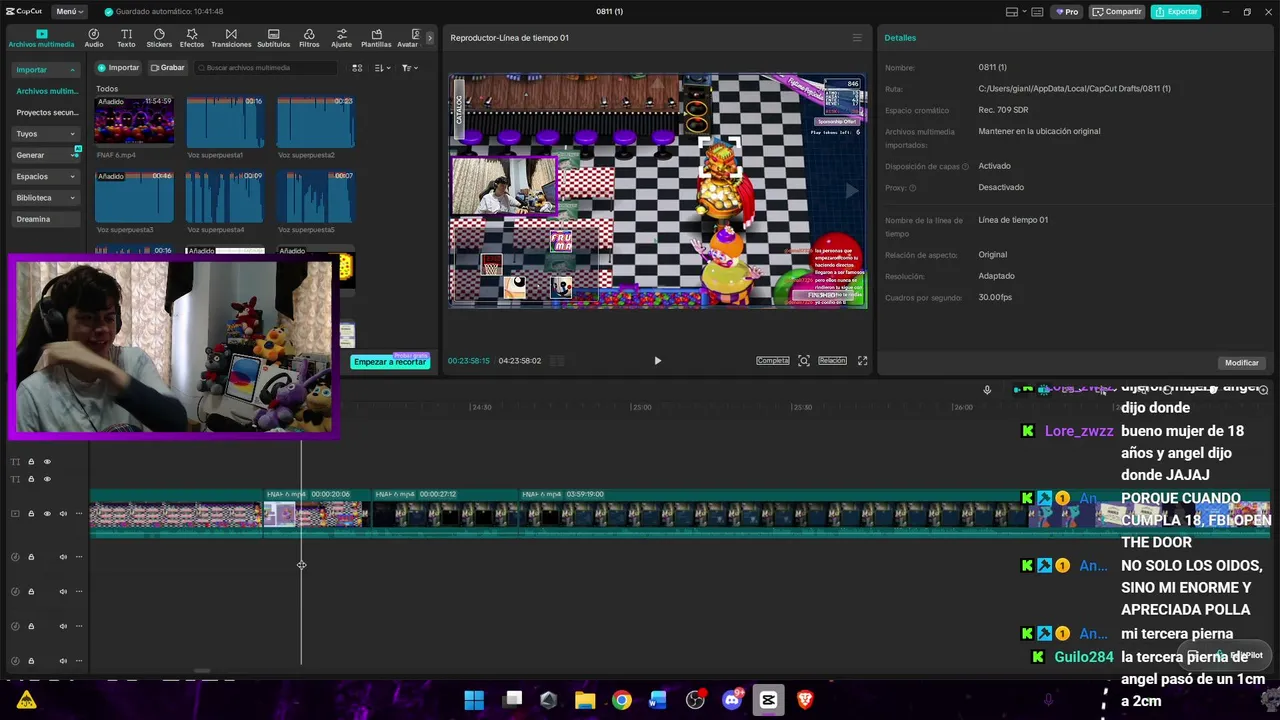Click the Importar media button
This screenshot has height=720, width=1280.
click(119, 68)
